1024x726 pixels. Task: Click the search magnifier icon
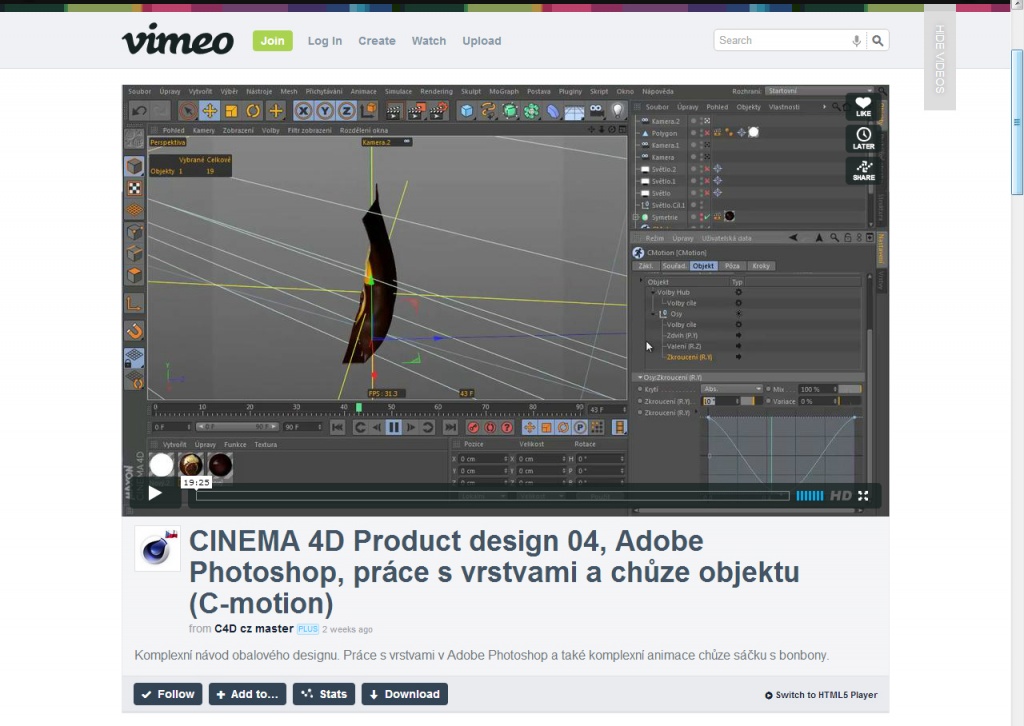(878, 40)
